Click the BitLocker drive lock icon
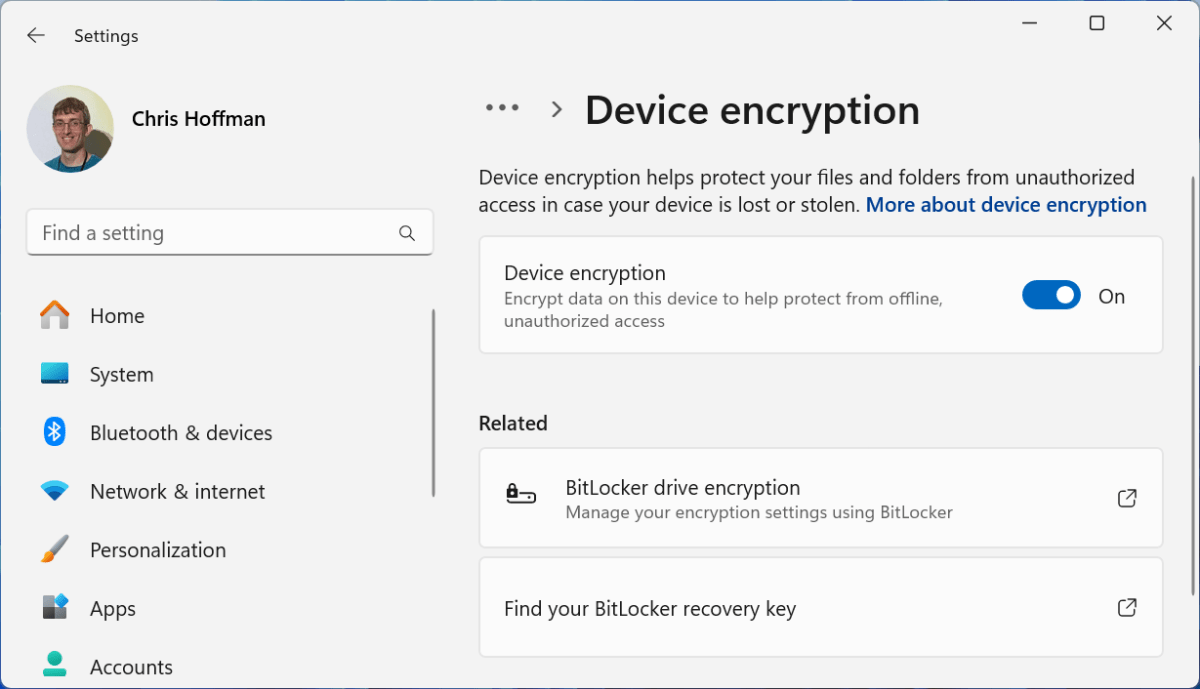This screenshot has width=1200, height=689. click(x=520, y=496)
